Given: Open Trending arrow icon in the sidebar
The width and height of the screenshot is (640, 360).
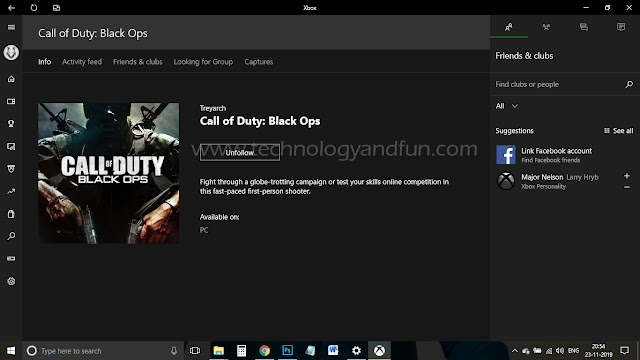Looking at the screenshot, I should pos(11,191).
